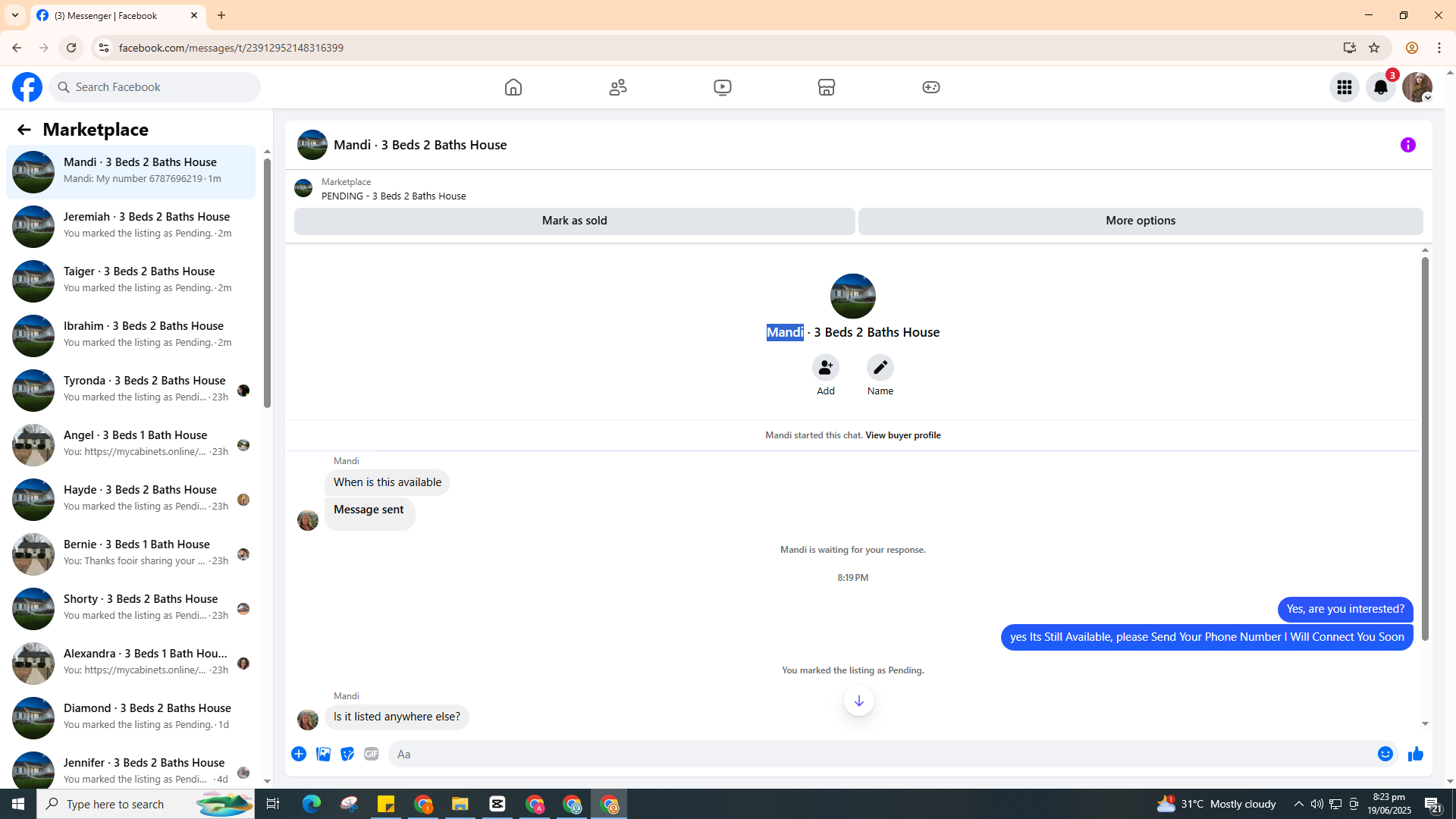Reload the page in Chrome
The height and width of the screenshot is (819, 1456).
[71, 48]
